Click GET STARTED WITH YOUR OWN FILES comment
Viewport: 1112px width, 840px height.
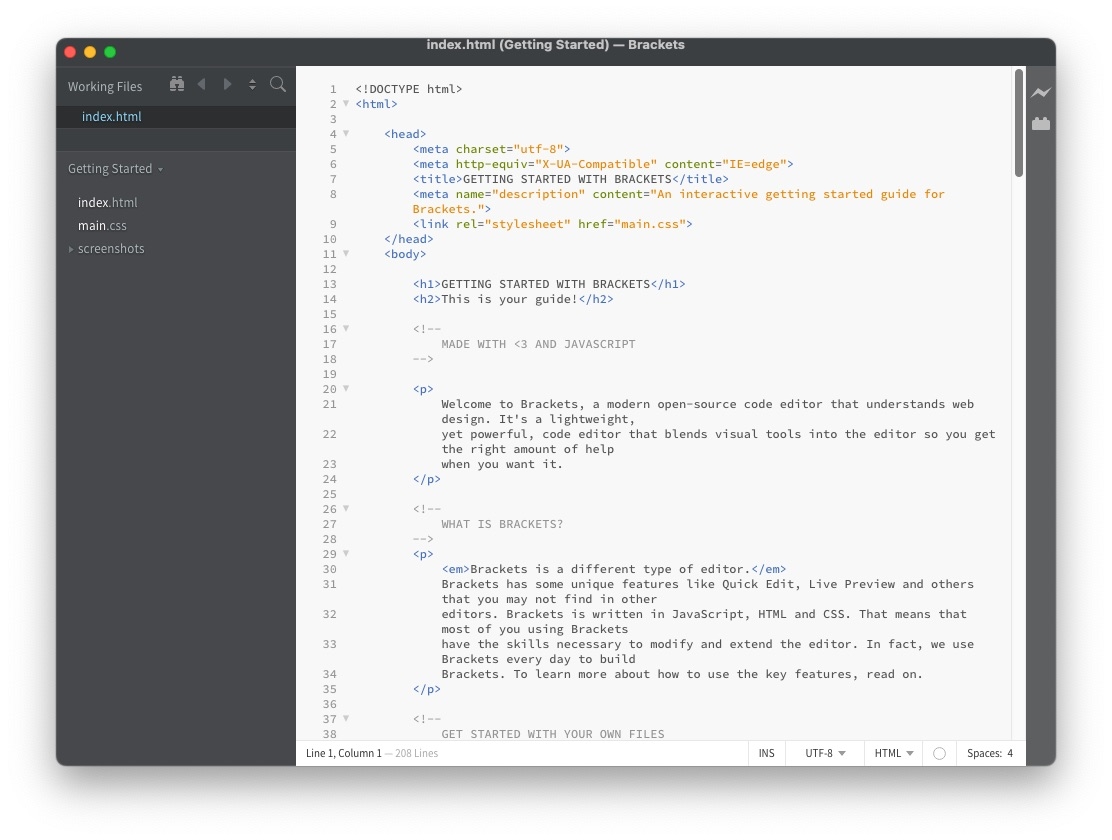(x=552, y=734)
